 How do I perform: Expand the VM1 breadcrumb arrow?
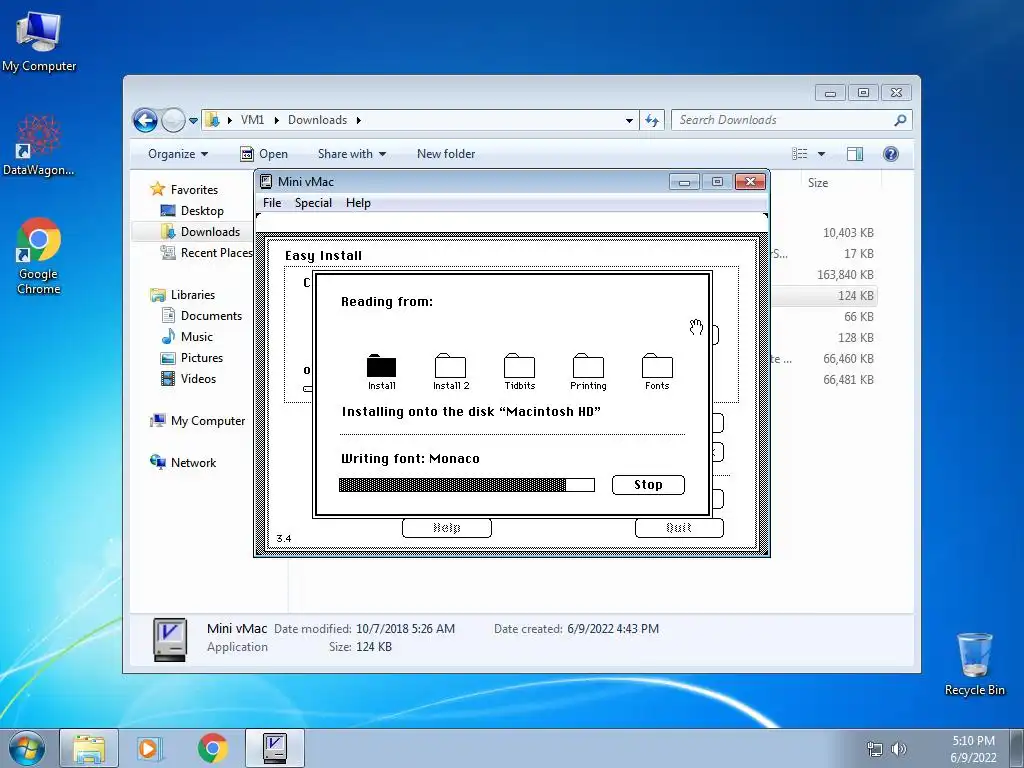(x=276, y=120)
